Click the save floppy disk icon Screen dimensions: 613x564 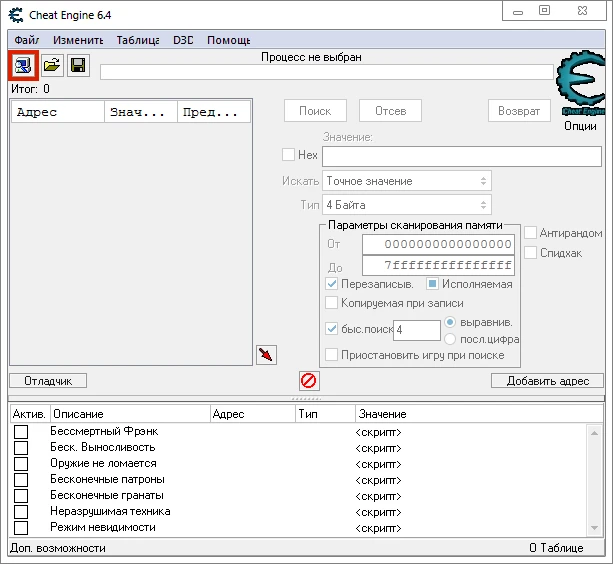pos(78,65)
